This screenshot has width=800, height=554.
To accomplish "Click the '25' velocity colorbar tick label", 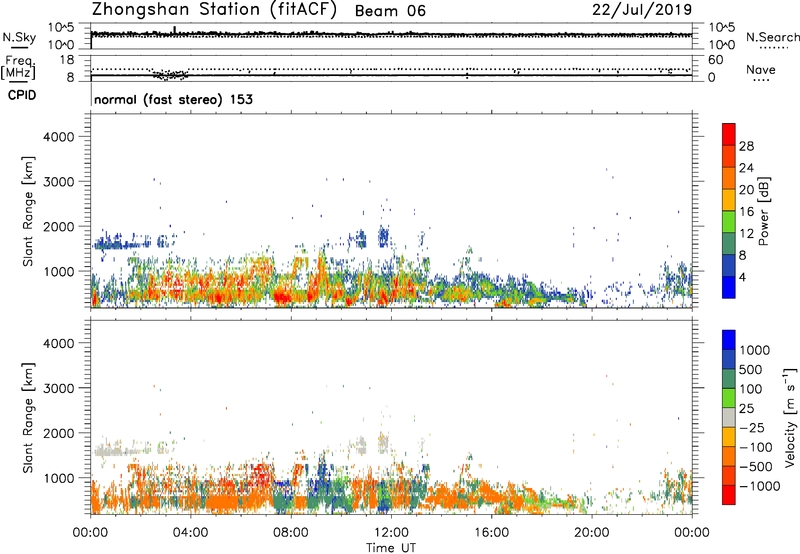I will coord(747,408).
